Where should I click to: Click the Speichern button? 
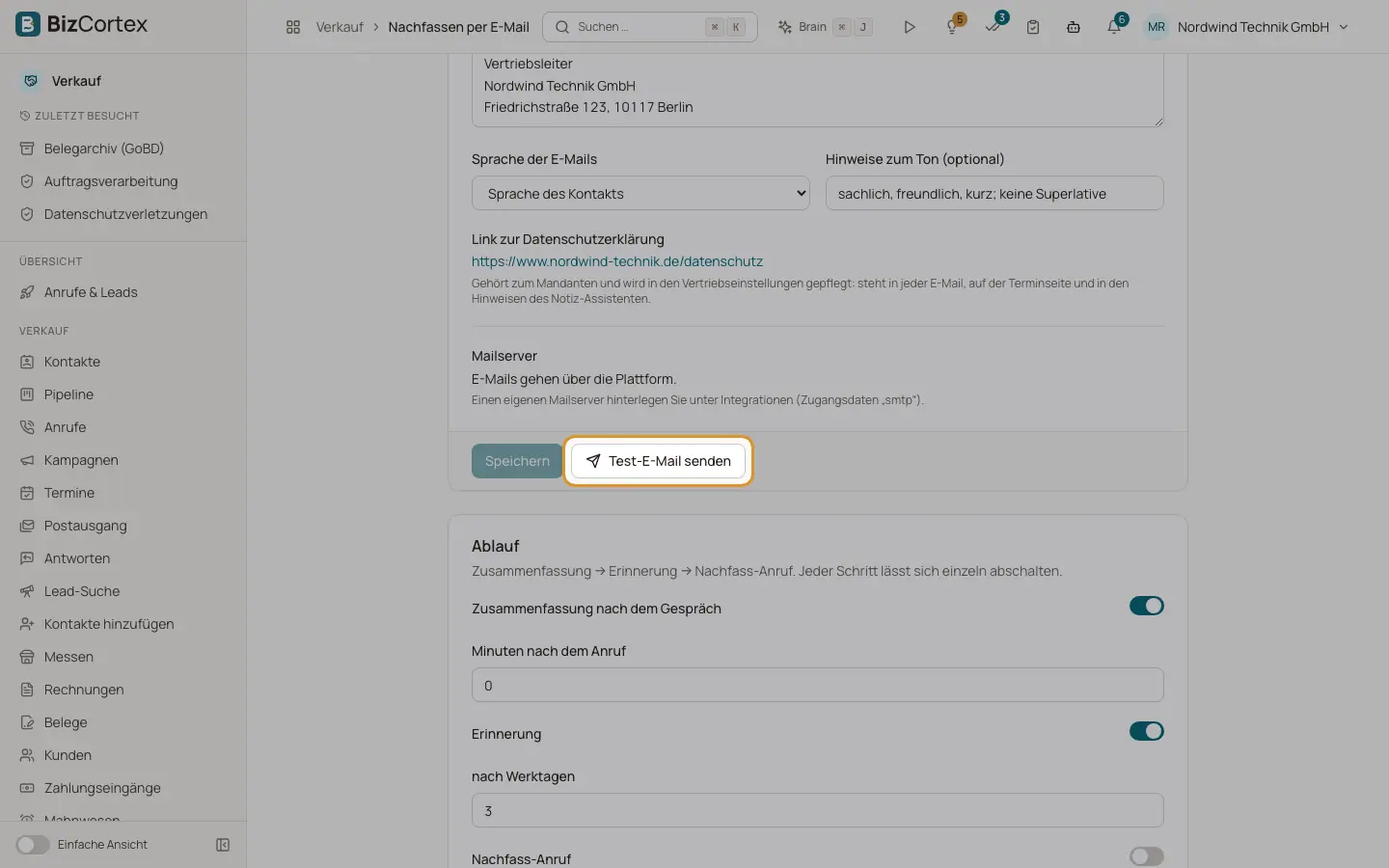517,461
